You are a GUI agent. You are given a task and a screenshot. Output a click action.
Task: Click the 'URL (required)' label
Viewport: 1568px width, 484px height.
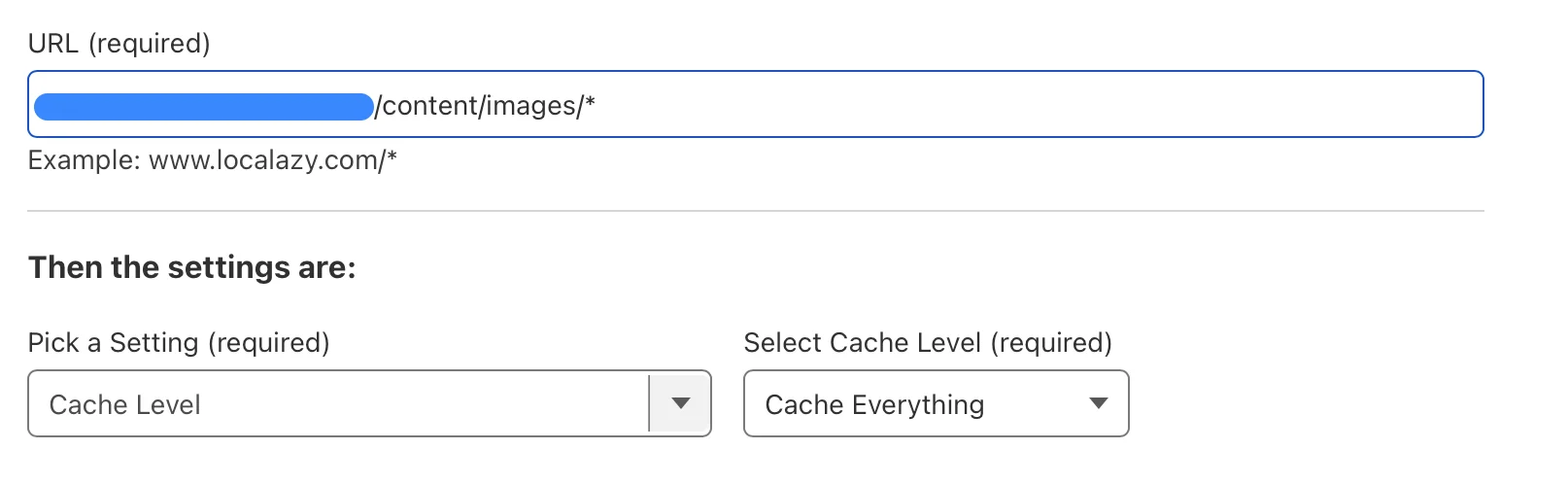point(119,44)
